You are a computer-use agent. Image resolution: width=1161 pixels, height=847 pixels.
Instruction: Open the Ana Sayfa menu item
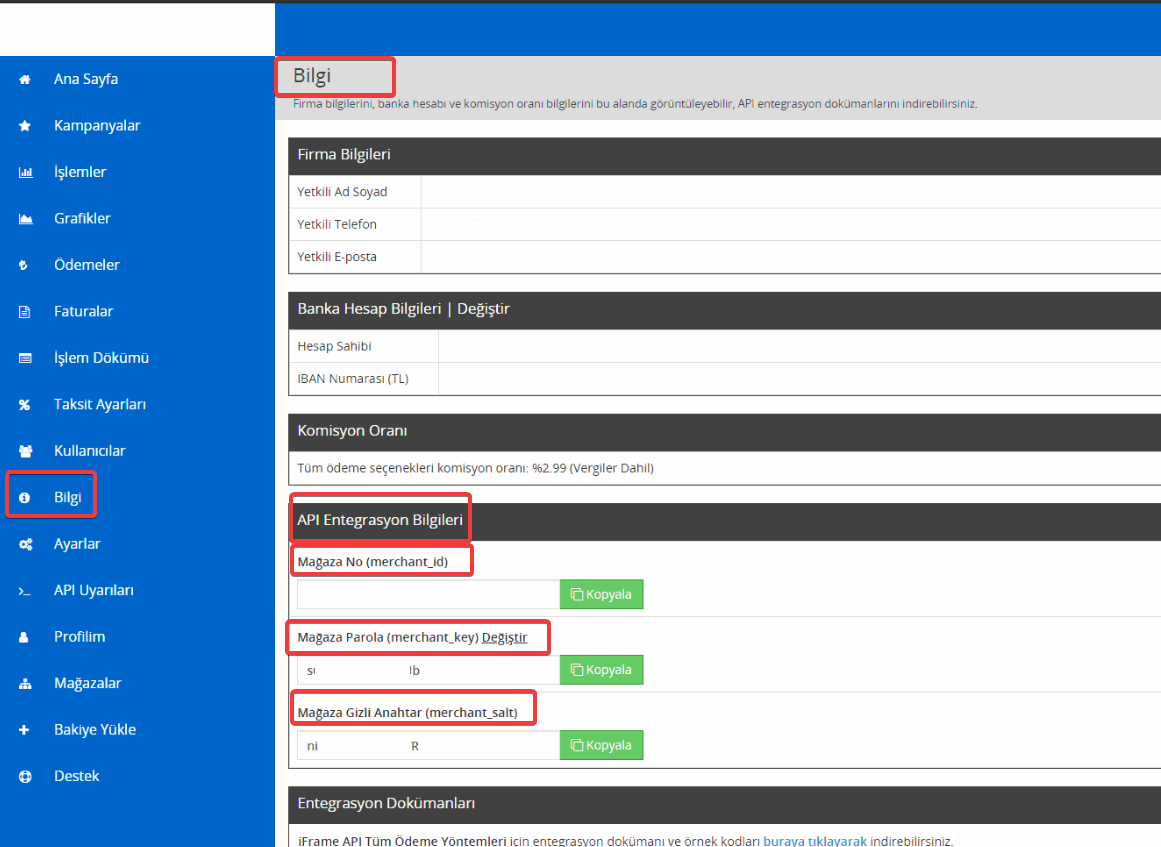click(x=86, y=79)
